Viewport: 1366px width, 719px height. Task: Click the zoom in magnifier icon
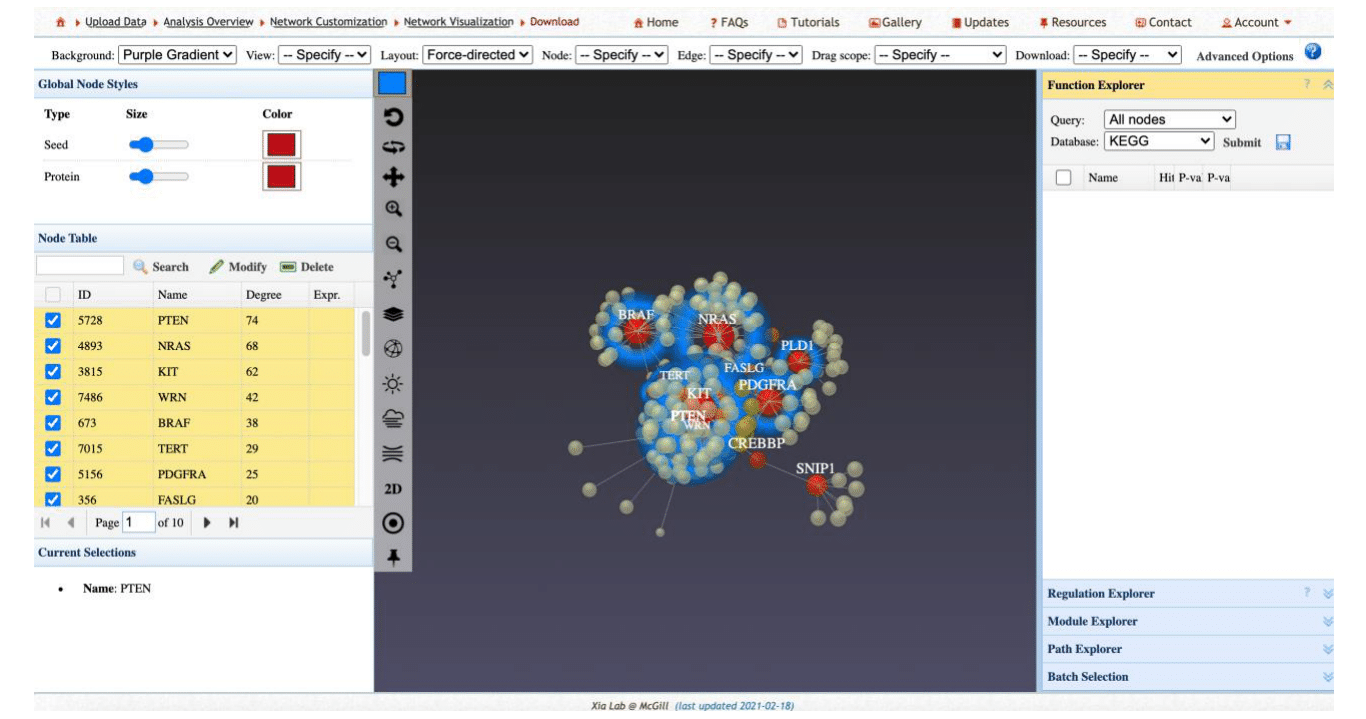click(x=393, y=209)
